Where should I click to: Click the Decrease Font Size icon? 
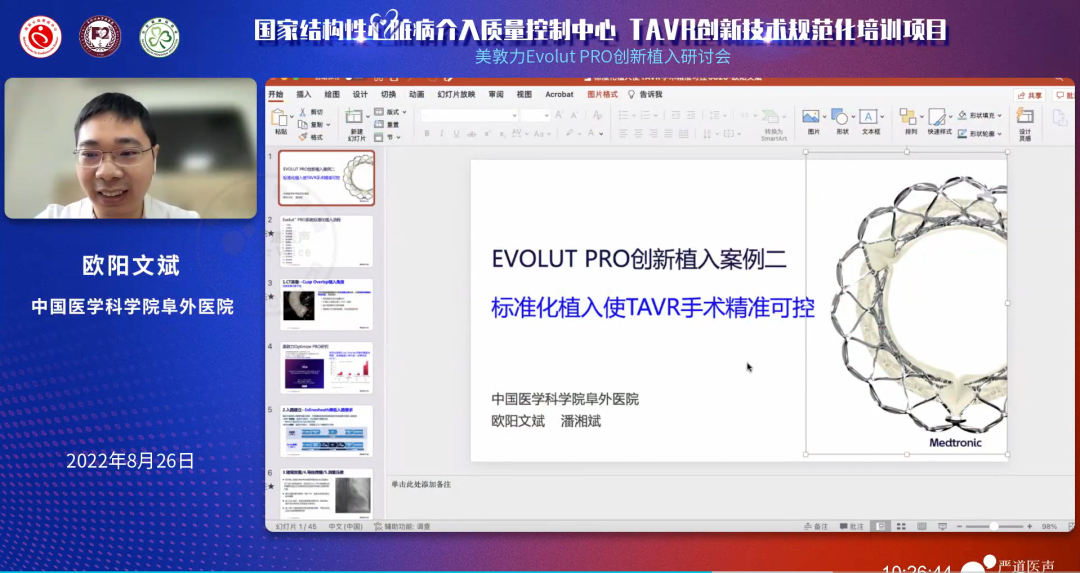[x=574, y=115]
